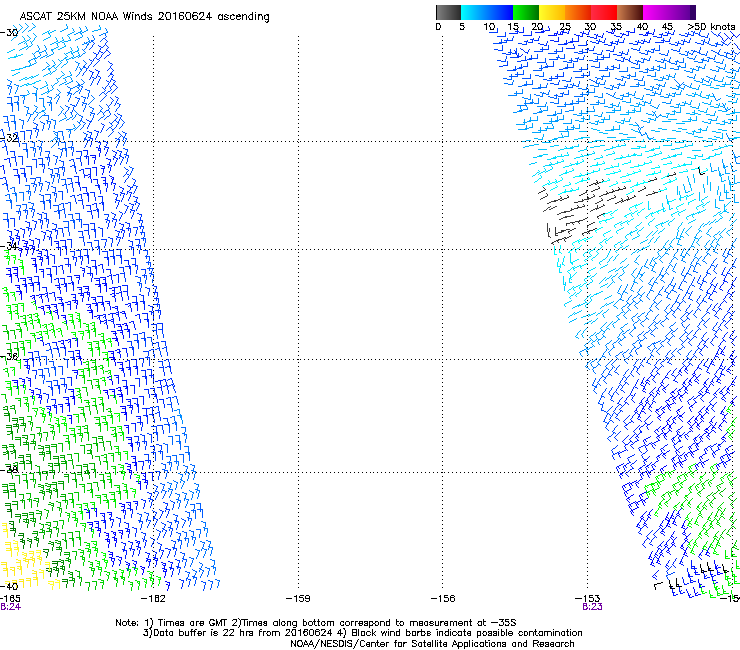Viewport: 740px width, 650px height.
Task: Click the '45' label under the color bar
Action: (x=667, y=27)
